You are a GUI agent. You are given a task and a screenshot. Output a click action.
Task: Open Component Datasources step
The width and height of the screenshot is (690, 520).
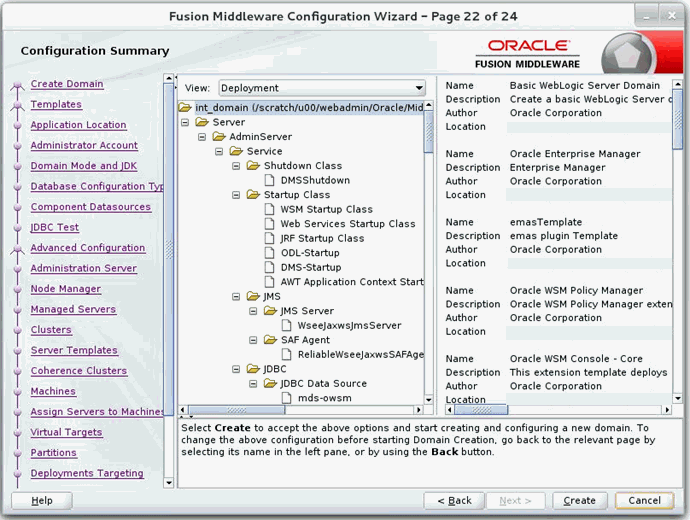[x=91, y=207]
